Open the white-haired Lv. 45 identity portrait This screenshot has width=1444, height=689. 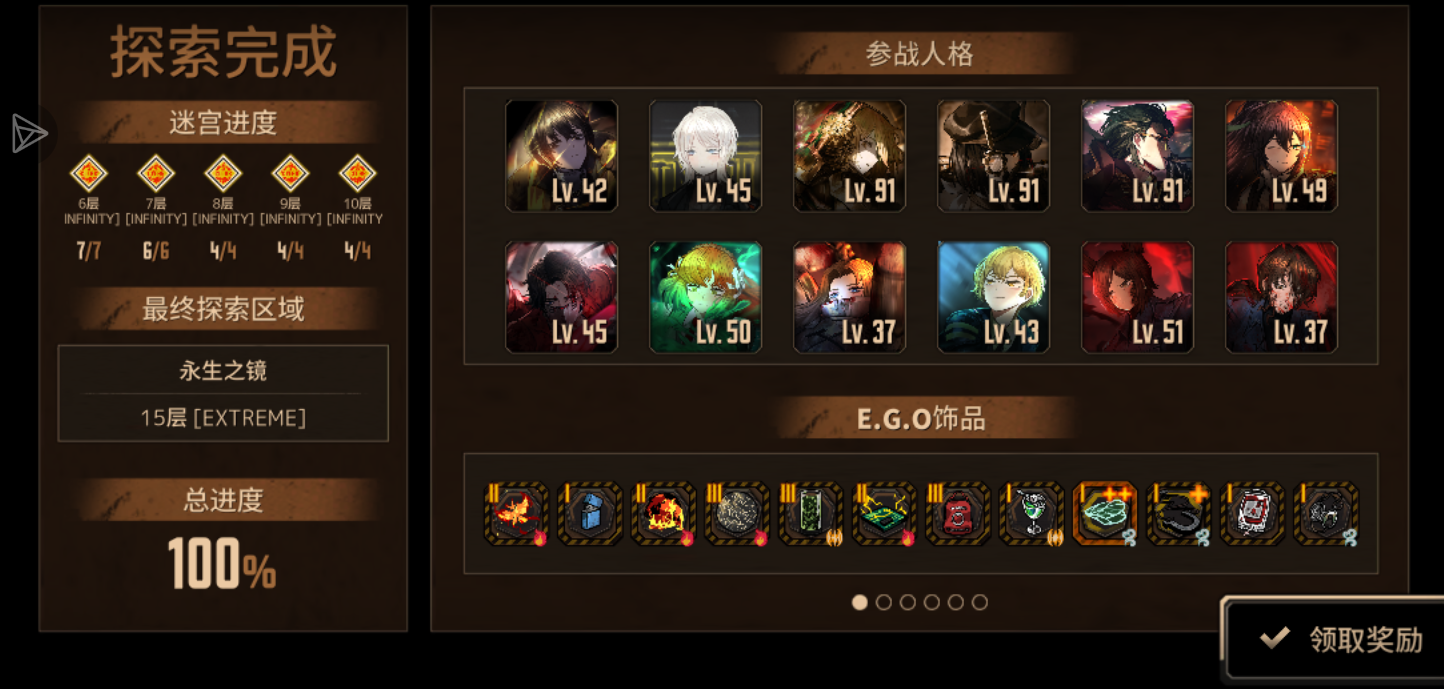[x=706, y=156]
